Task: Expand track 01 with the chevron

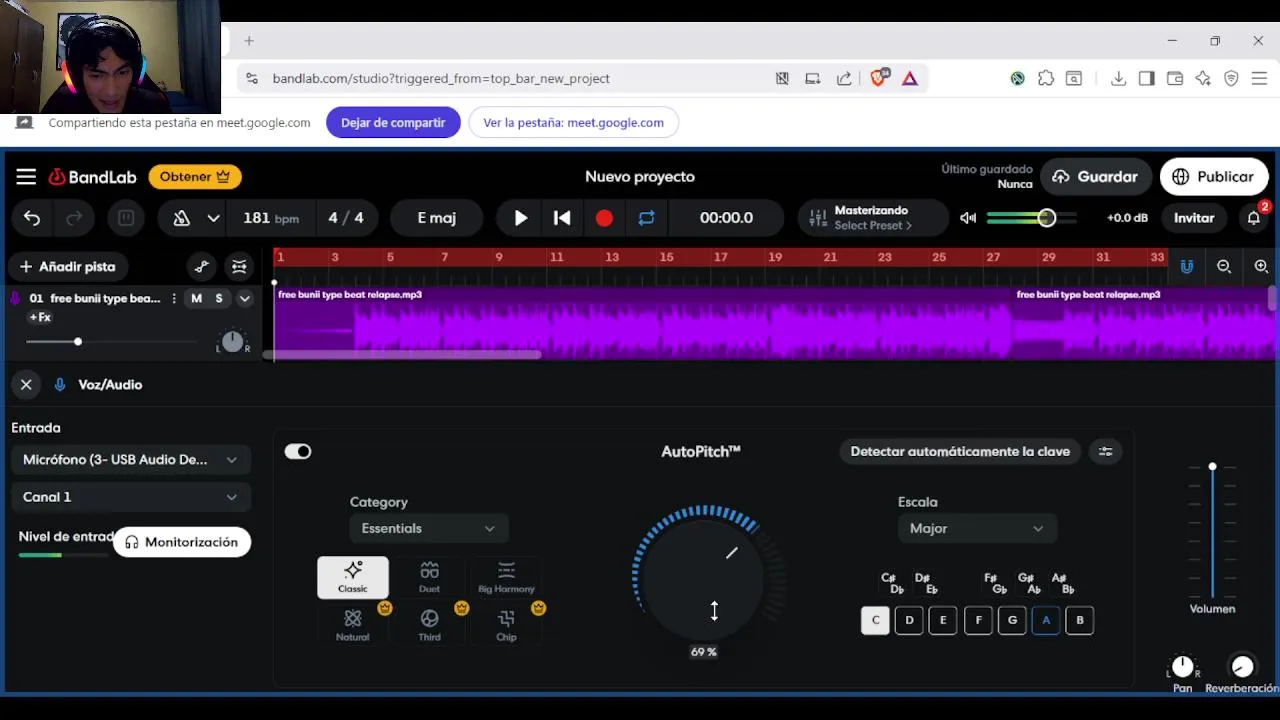Action: pos(244,299)
